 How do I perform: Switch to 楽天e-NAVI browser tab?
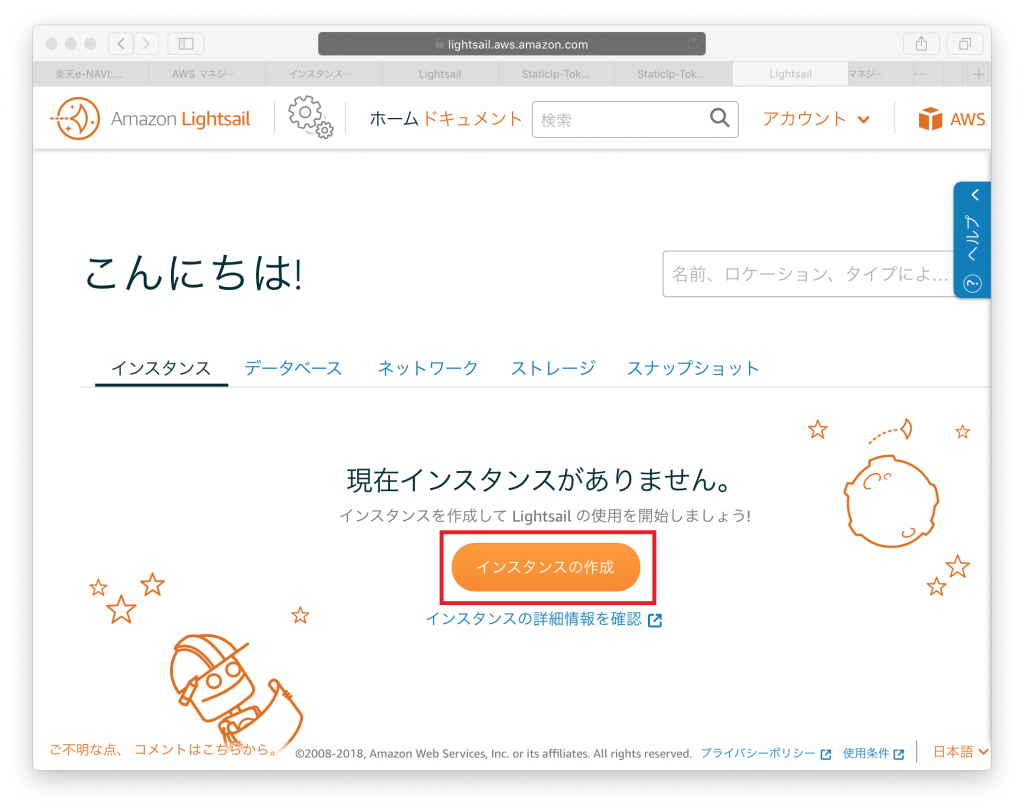90,74
